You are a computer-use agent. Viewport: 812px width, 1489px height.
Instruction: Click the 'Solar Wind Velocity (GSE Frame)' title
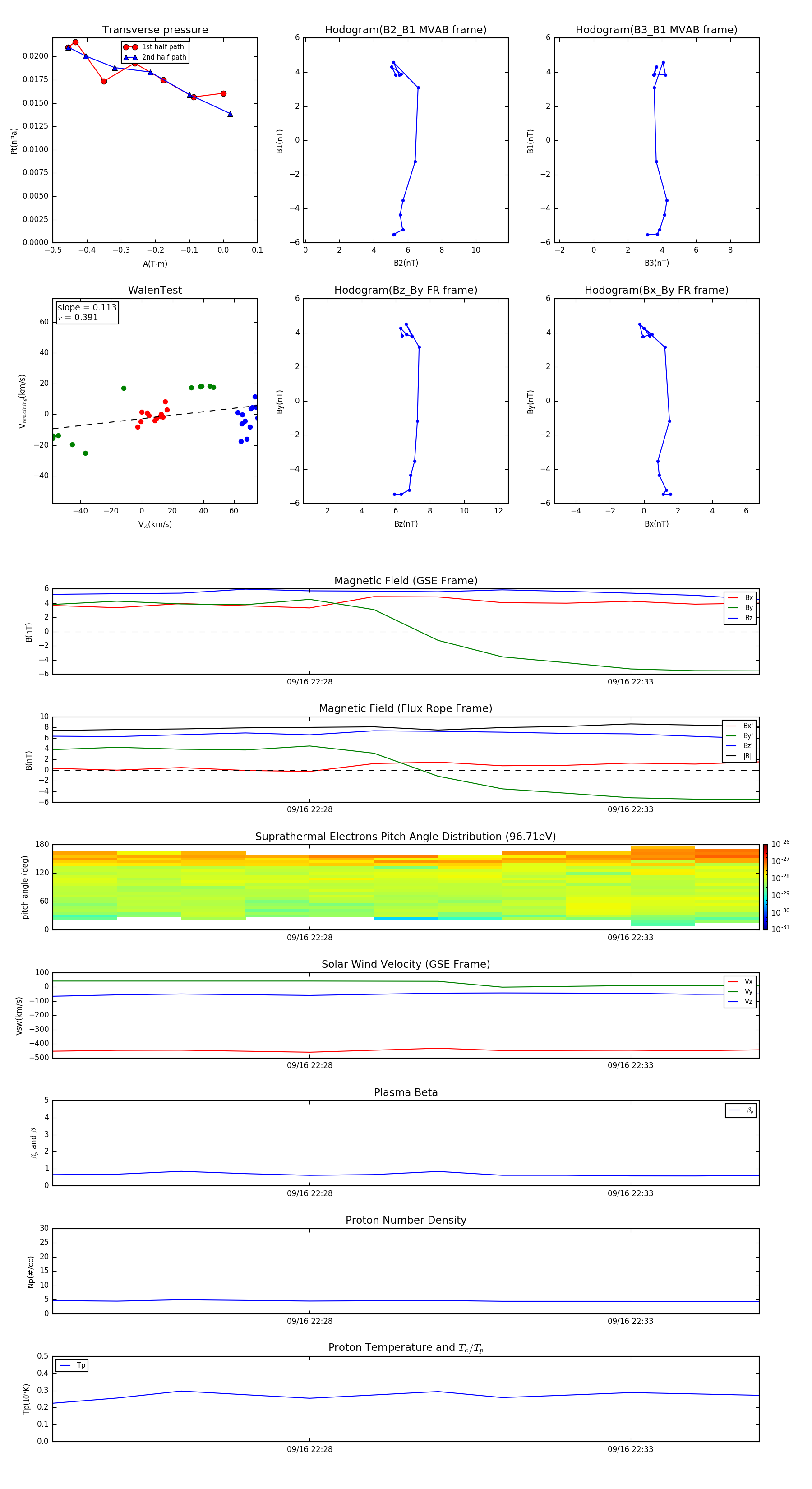point(406,965)
